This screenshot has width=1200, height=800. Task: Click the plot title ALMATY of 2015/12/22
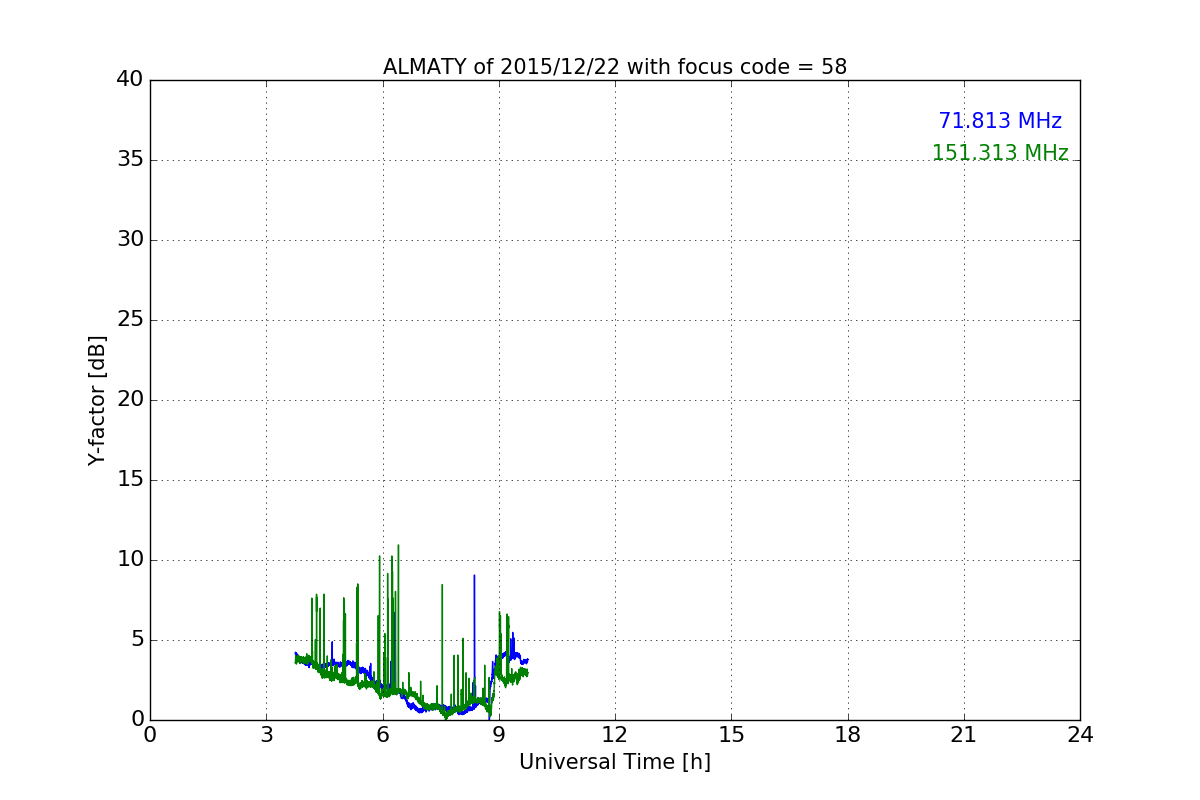[615, 67]
